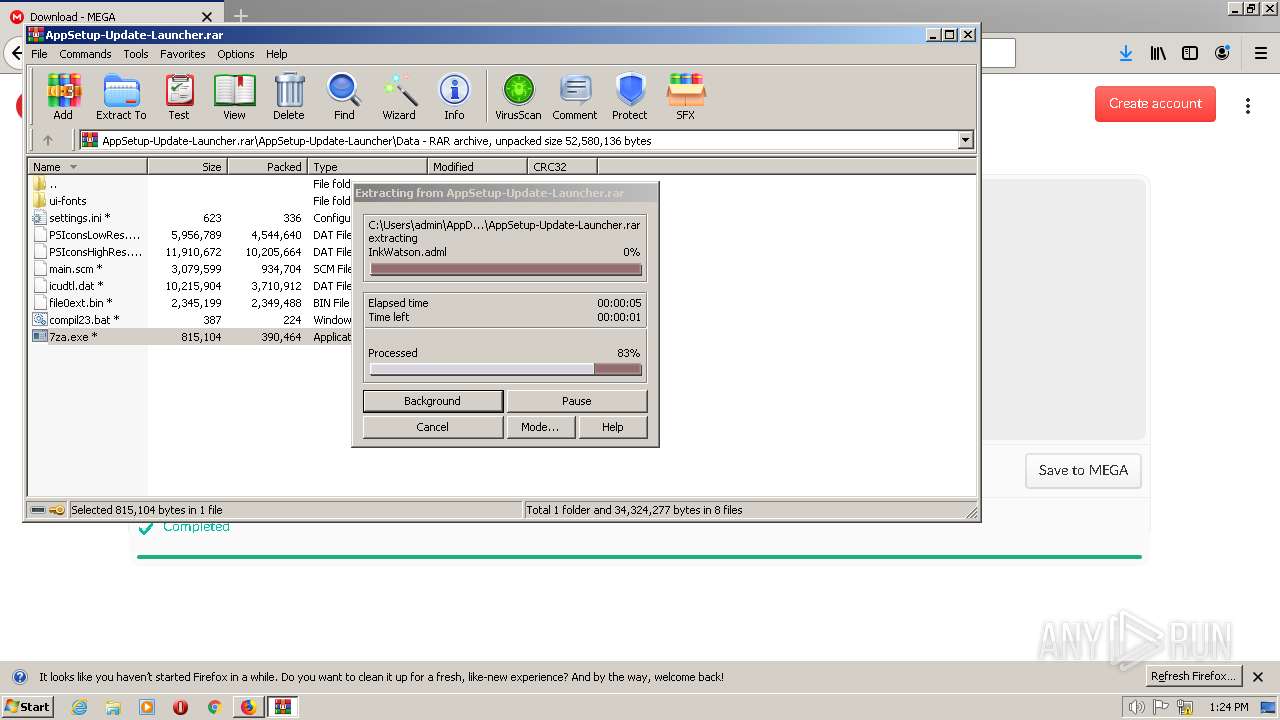Click Create account button
Screen dimensions: 1280x720
pos(1155,104)
